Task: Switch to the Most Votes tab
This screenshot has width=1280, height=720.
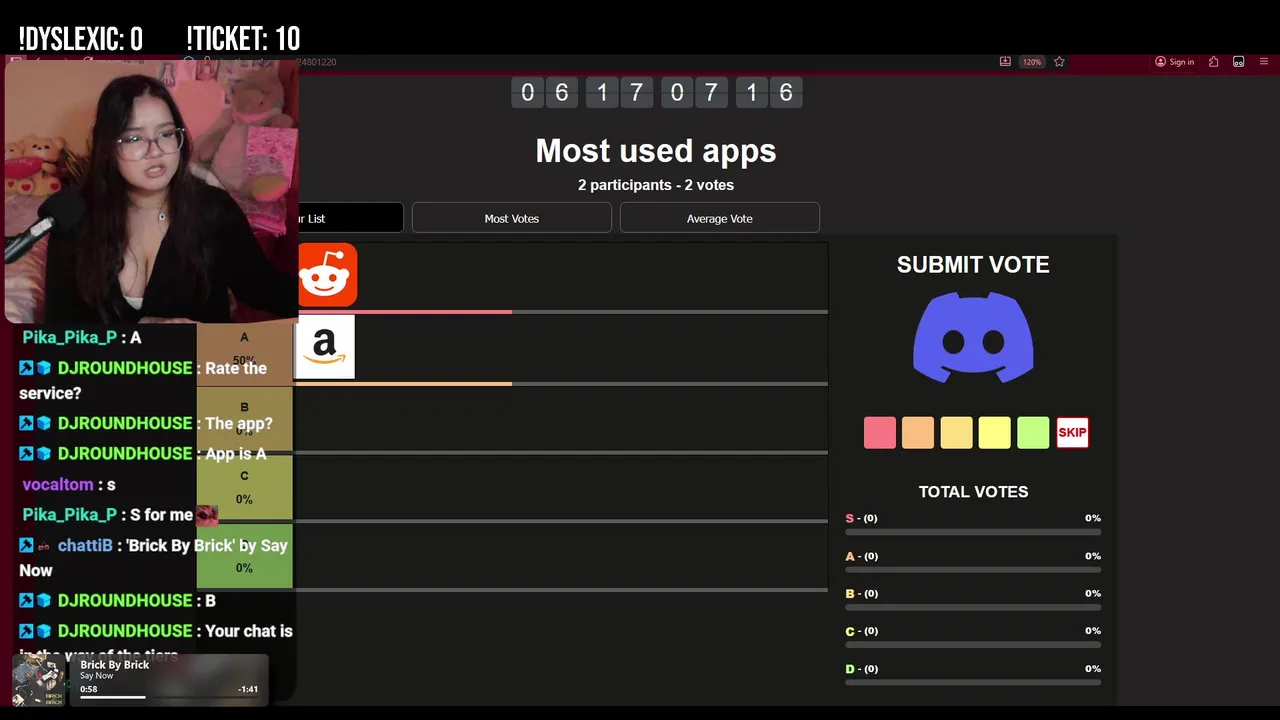Action: pyautogui.click(x=512, y=218)
